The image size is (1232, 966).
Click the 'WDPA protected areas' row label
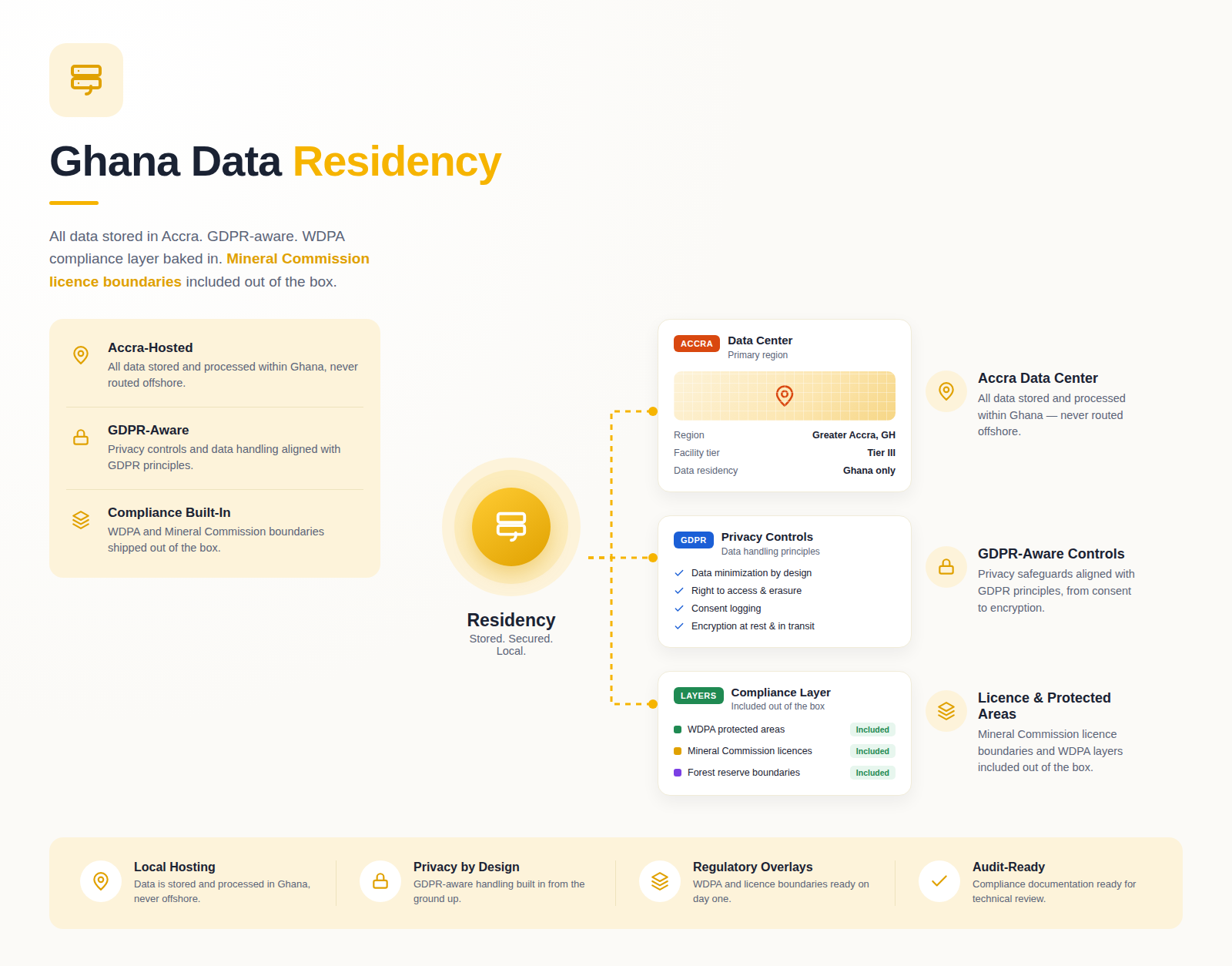click(736, 730)
